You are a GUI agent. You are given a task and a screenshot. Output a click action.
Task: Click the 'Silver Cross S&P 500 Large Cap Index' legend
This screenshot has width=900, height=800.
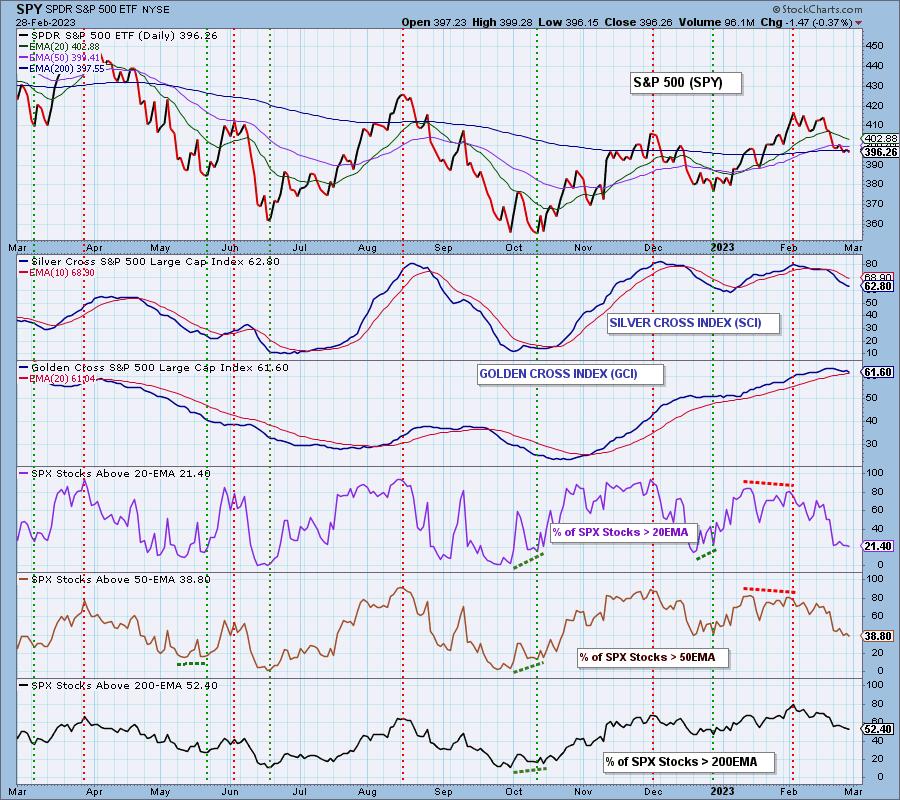point(149,262)
